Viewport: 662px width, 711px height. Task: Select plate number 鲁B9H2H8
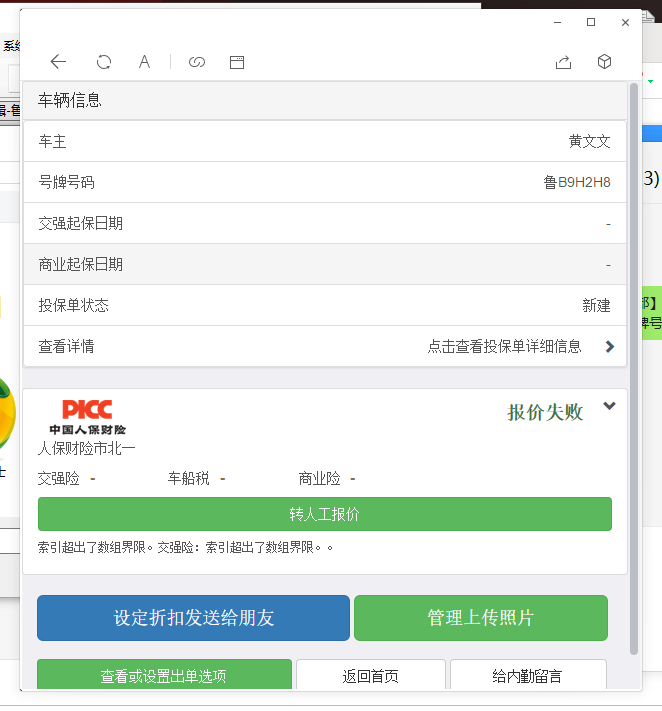tap(577, 182)
